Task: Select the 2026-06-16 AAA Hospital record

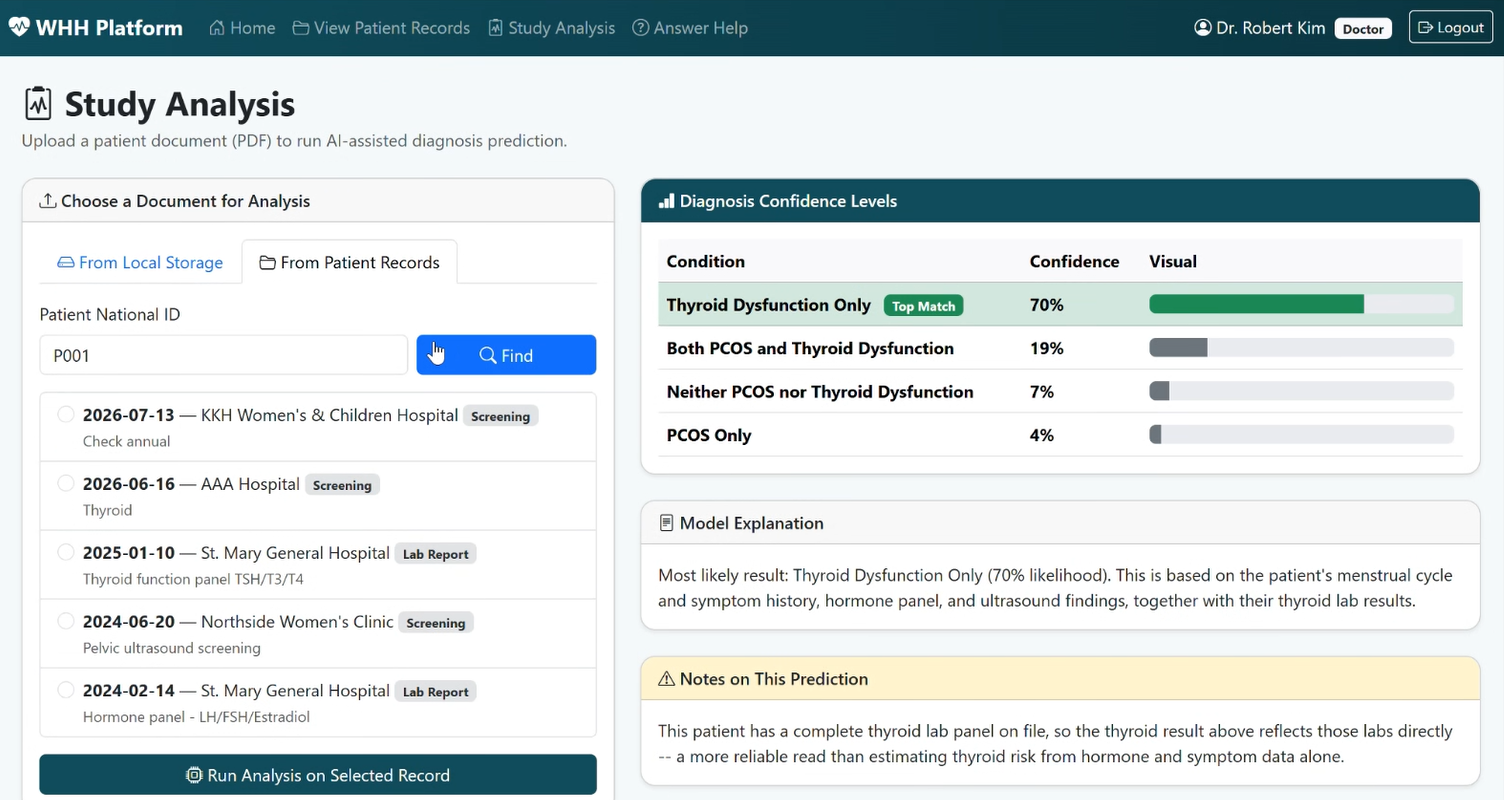Action: 66,483
